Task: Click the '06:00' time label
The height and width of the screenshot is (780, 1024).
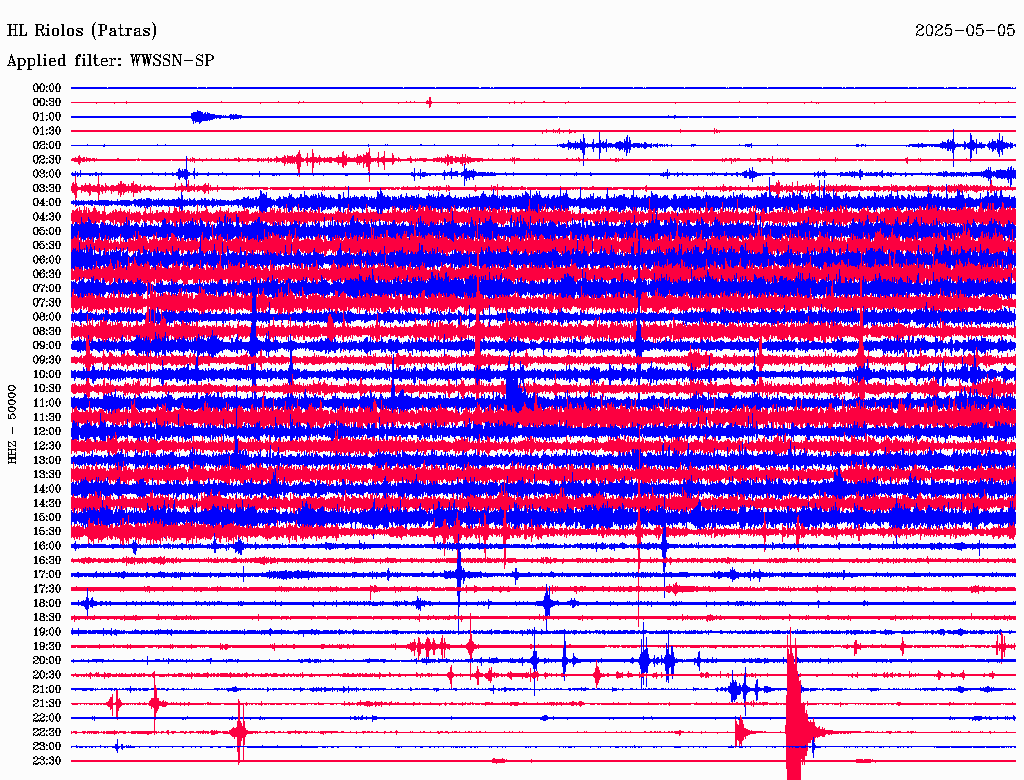Action: 47,260
